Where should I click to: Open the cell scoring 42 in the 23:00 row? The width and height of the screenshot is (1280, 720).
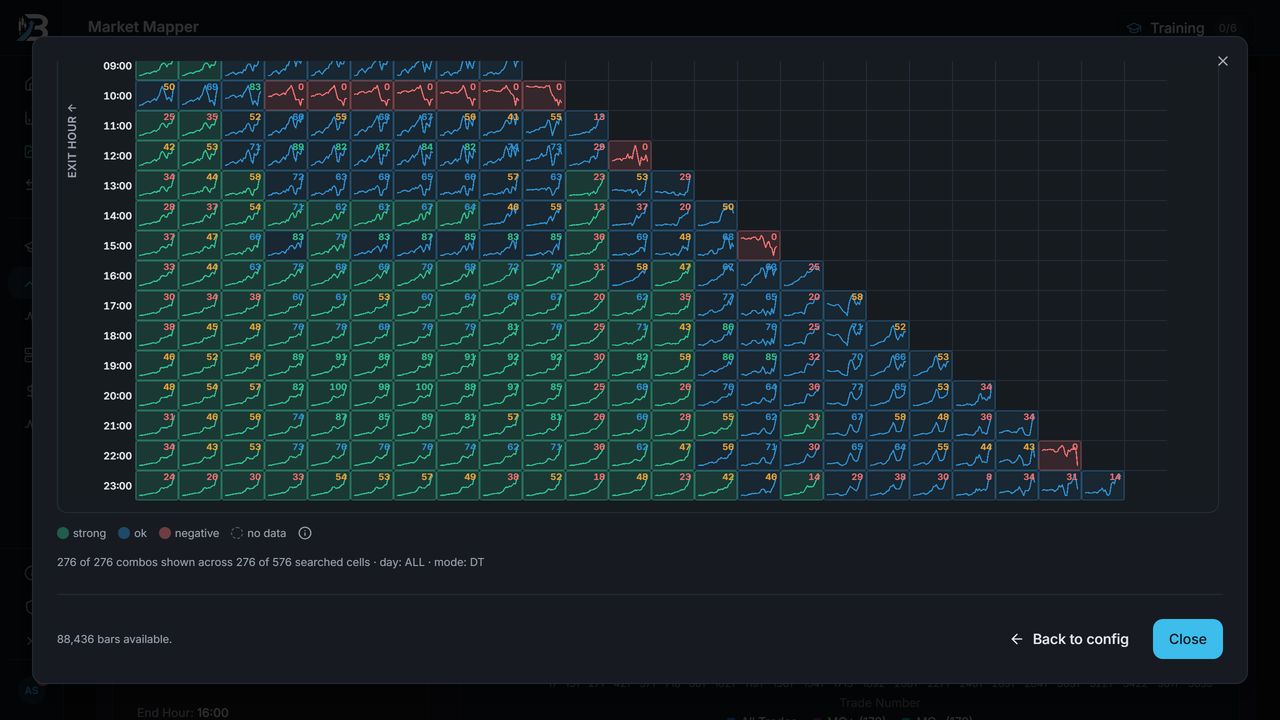716,485
